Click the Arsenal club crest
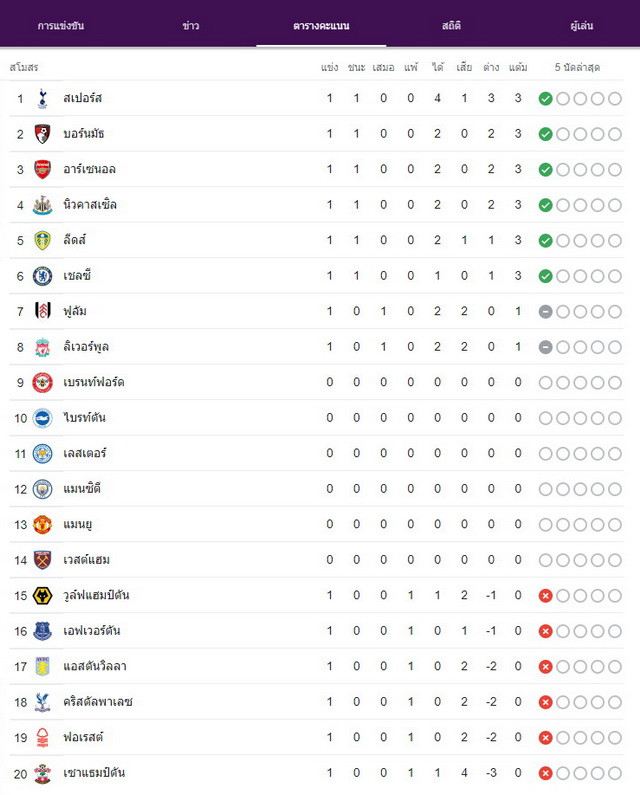 click(43, 169)
